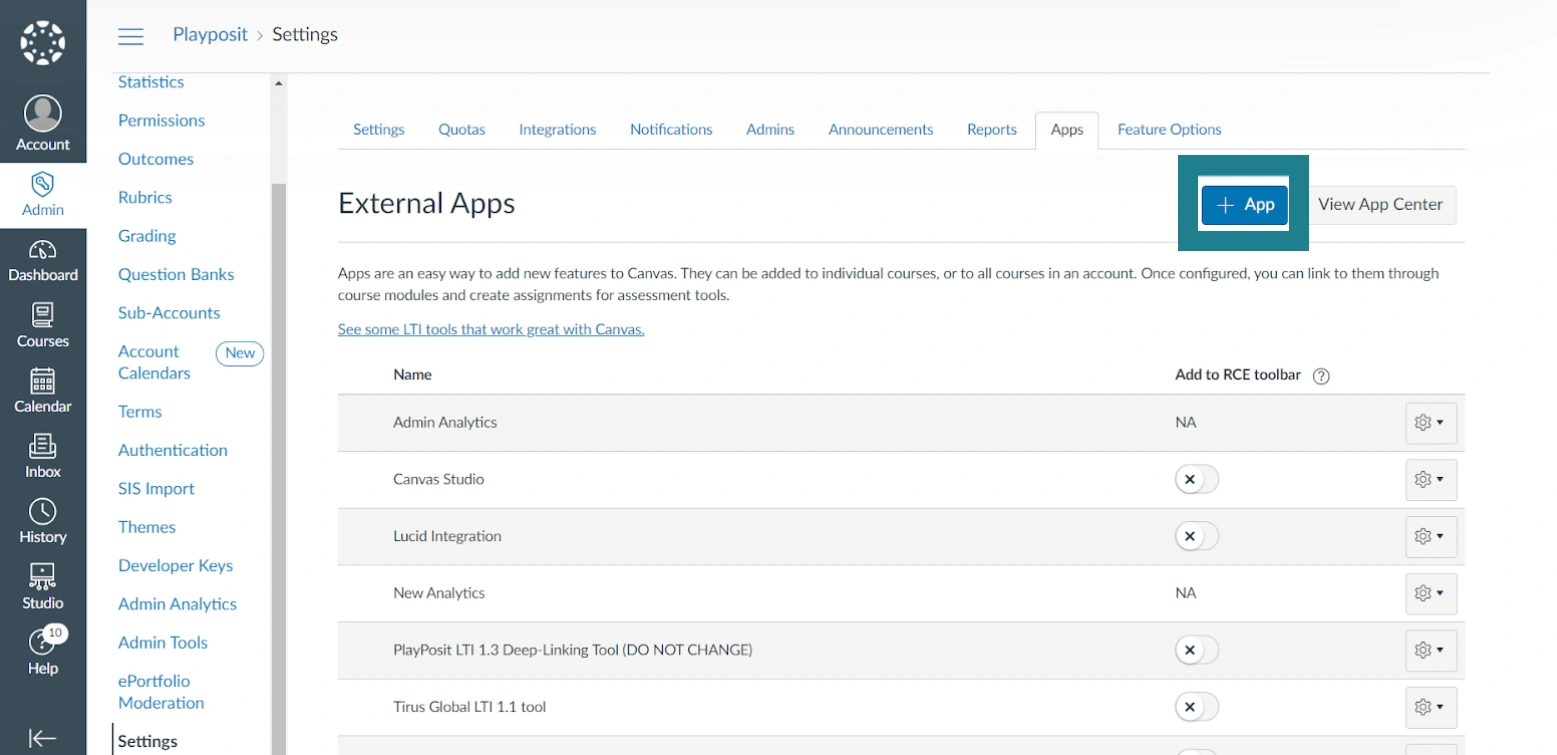1557x755 pixels.
Task: Open the gear dropdown for New Analytics
Action: coord(1431,594)
